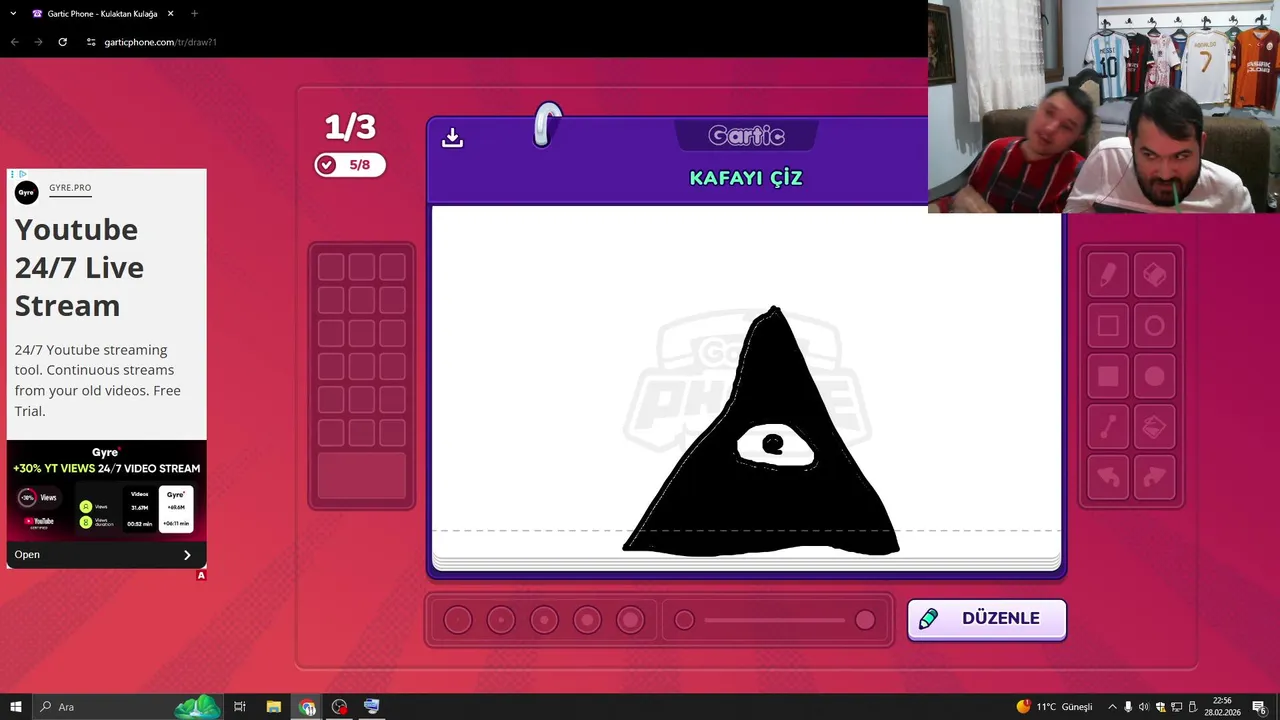The height and width of the screenshot is (720, 1280).
Task: Open the large custom color box below palette
Action: pyautogui.click(x=362, y=475)
